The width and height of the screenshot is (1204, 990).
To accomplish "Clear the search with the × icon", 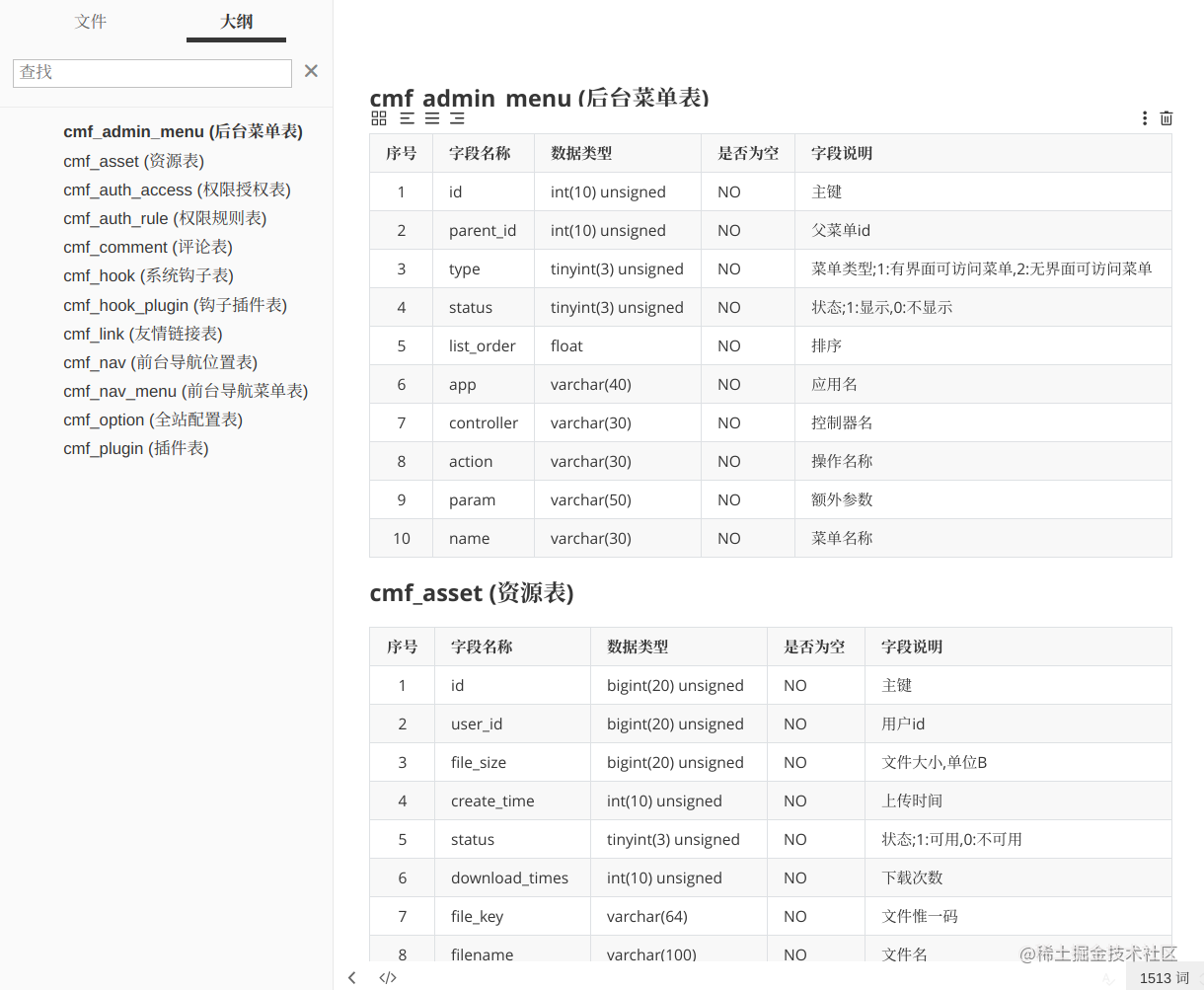I will [x=311, y=70].
